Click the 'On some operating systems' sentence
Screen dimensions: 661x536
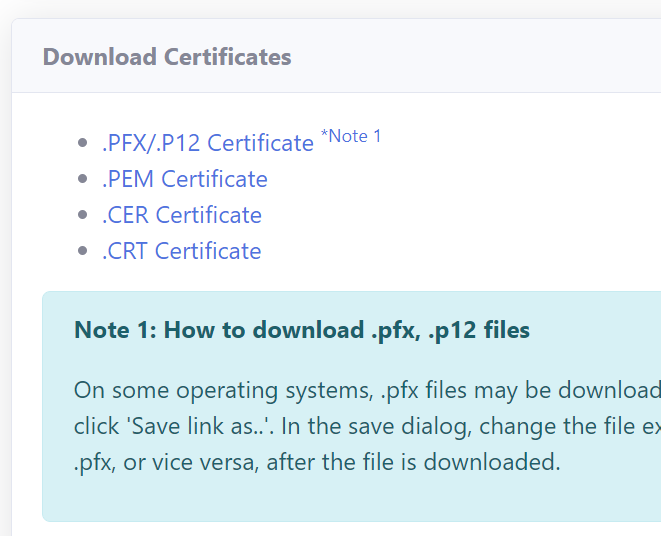tap(367, 390)
